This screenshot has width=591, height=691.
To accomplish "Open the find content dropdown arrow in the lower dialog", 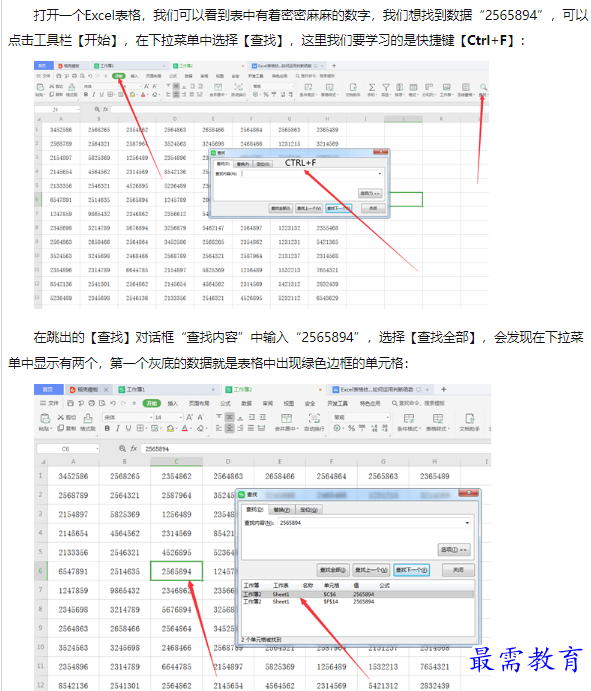I will tap(467, 523).
